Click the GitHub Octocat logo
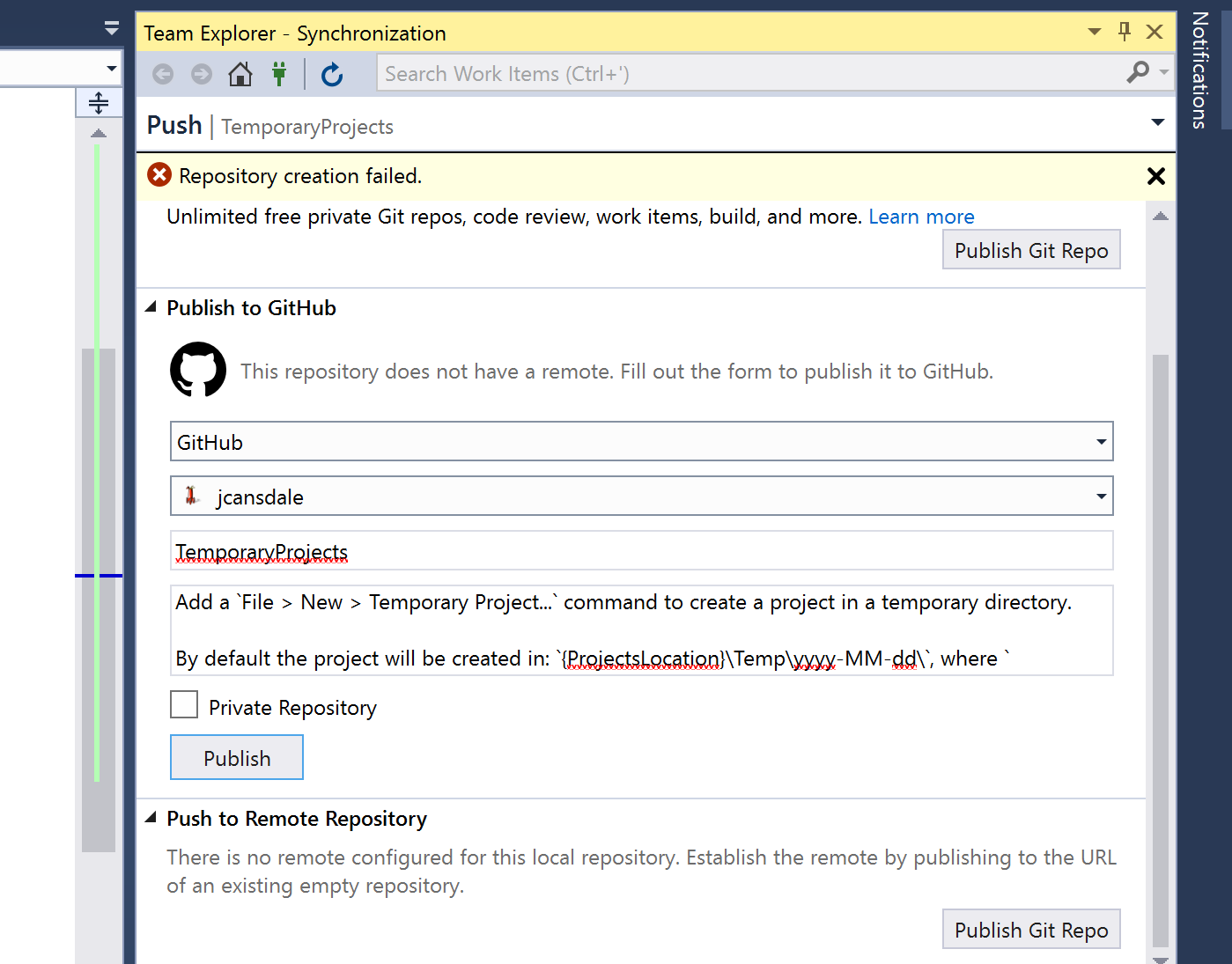 pyautogui.click(x=198, y=370)
